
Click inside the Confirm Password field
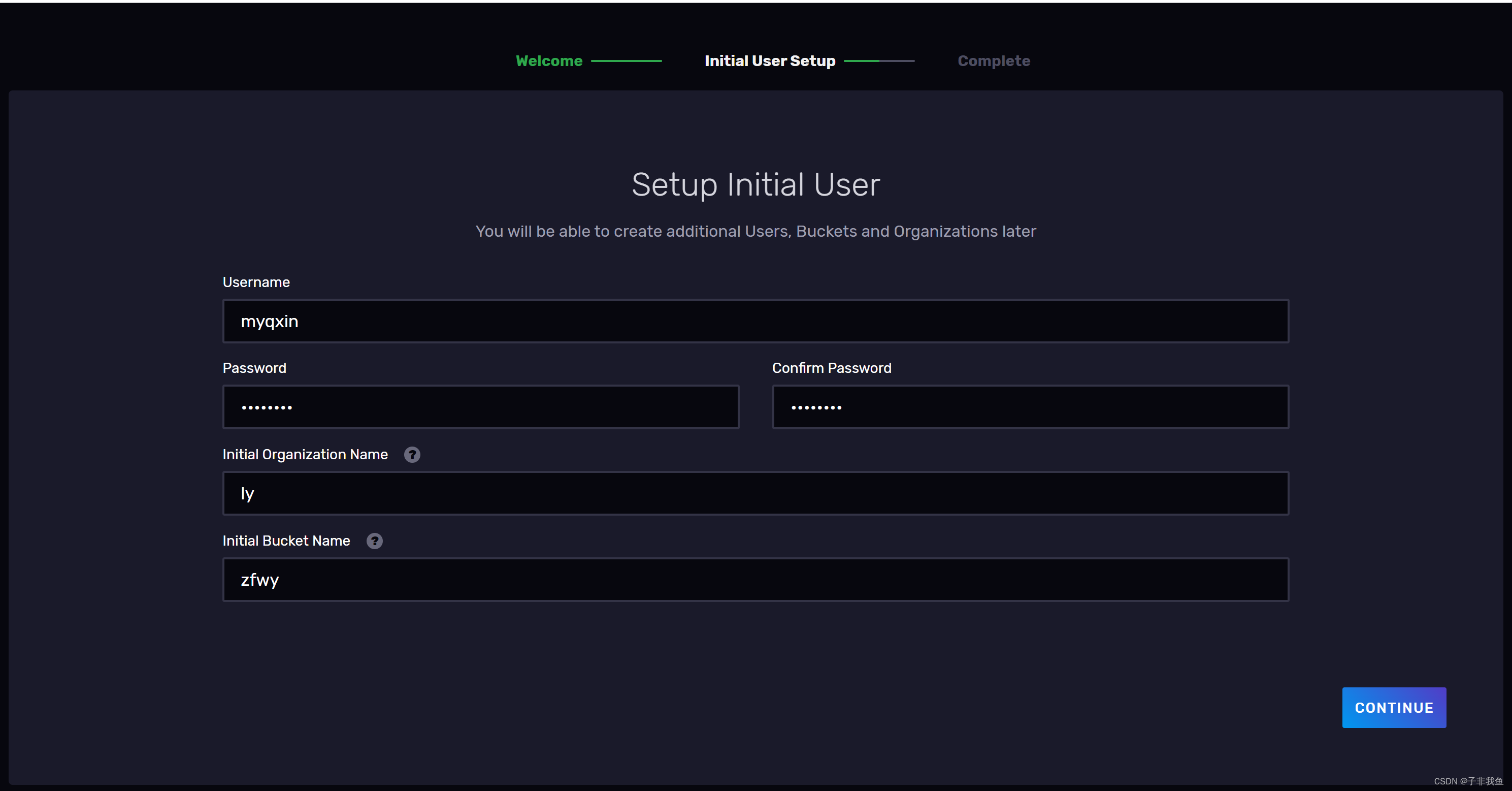[1030, 407]
